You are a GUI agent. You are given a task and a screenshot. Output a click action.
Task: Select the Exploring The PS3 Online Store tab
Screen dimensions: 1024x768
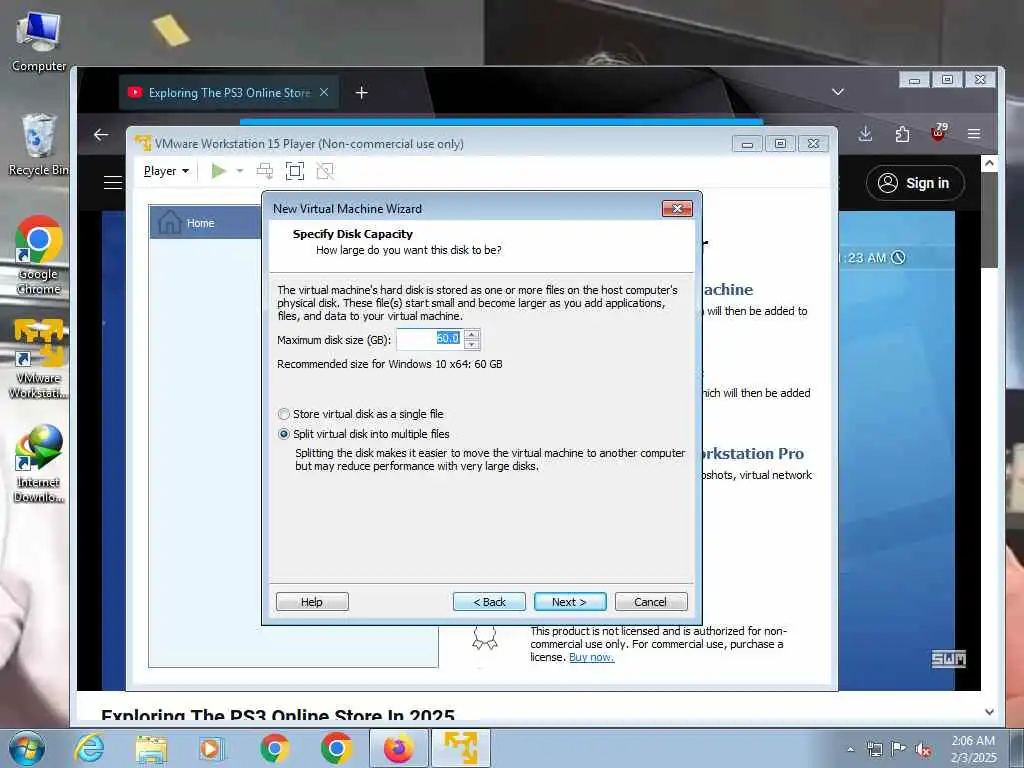point(229,93)
